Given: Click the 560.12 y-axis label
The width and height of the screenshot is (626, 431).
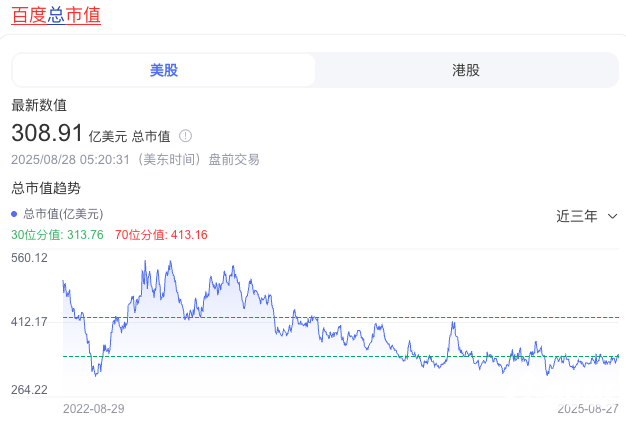Looking at the screenshot, I should [29, 258].
